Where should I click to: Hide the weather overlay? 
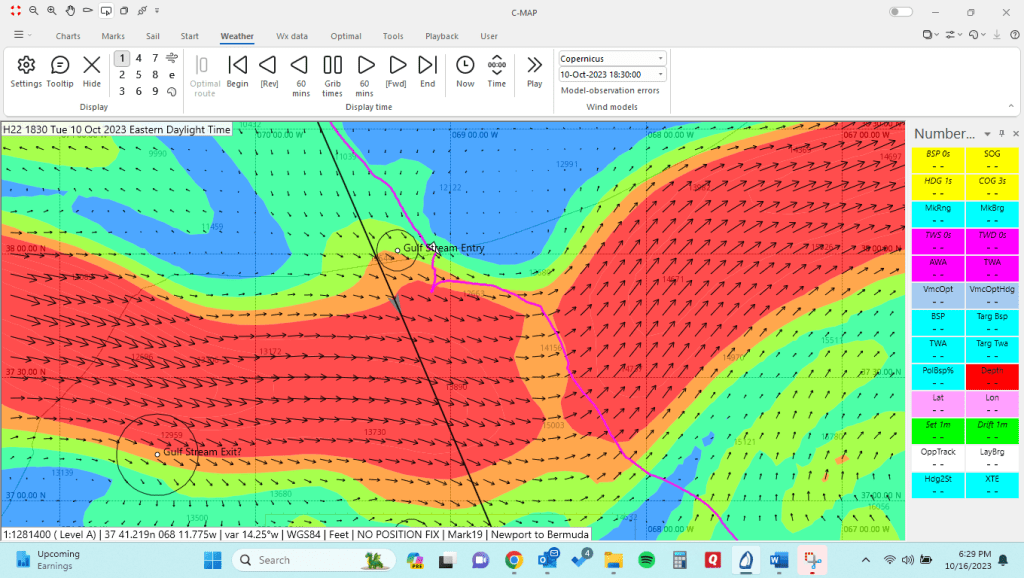[92, 71]
